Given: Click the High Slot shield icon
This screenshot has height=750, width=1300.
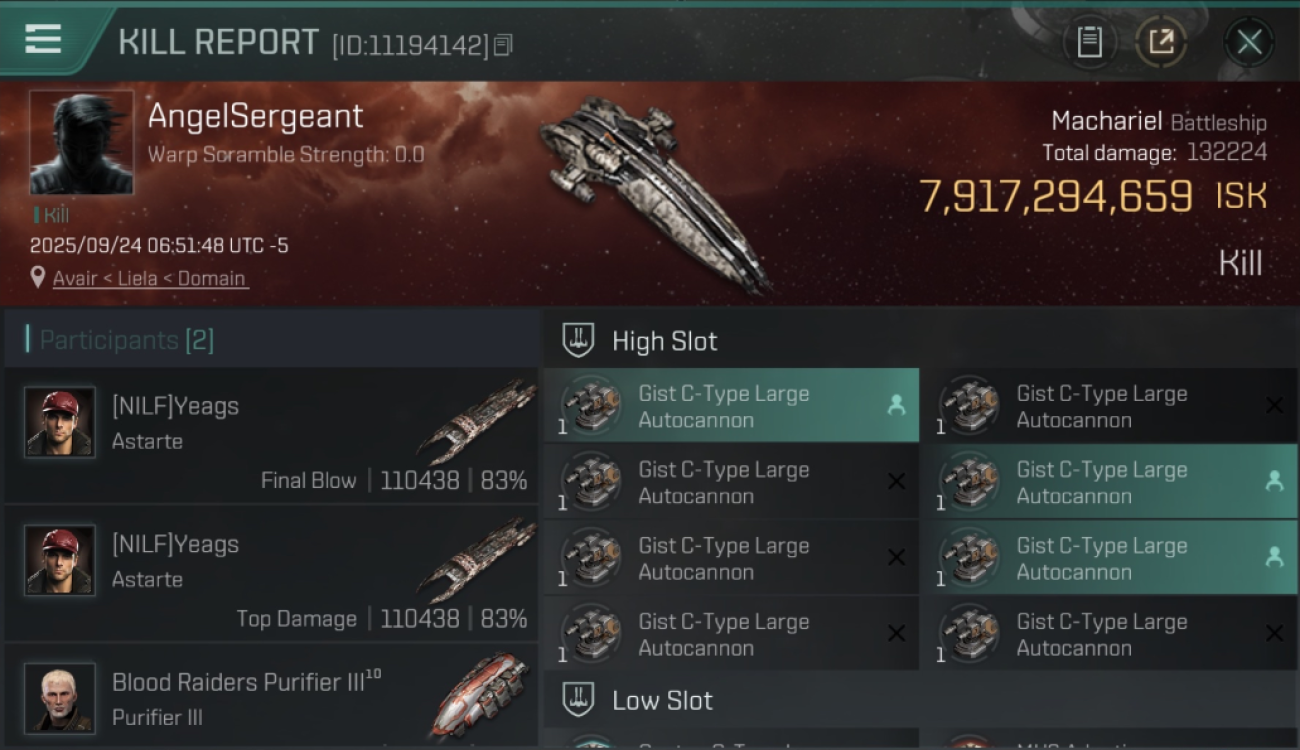Looking at the screenshot, I should point(579,340).
